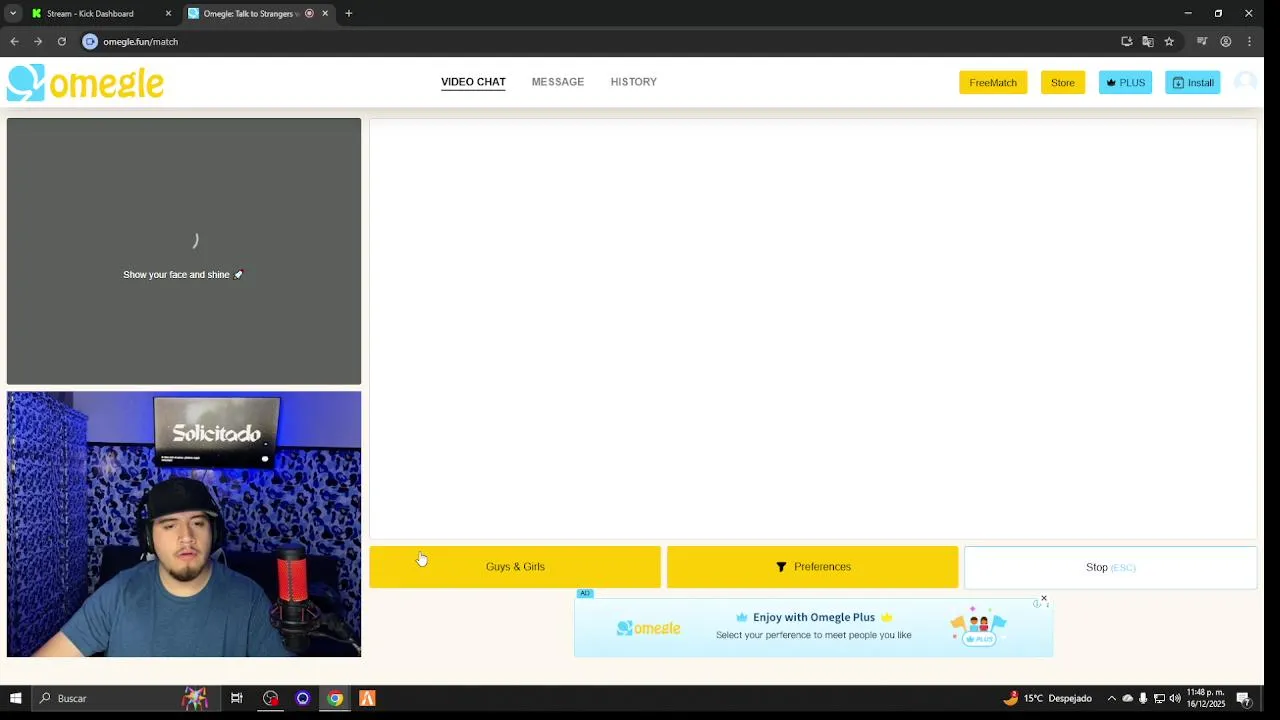Open match Preferences filter

[812, 567]
